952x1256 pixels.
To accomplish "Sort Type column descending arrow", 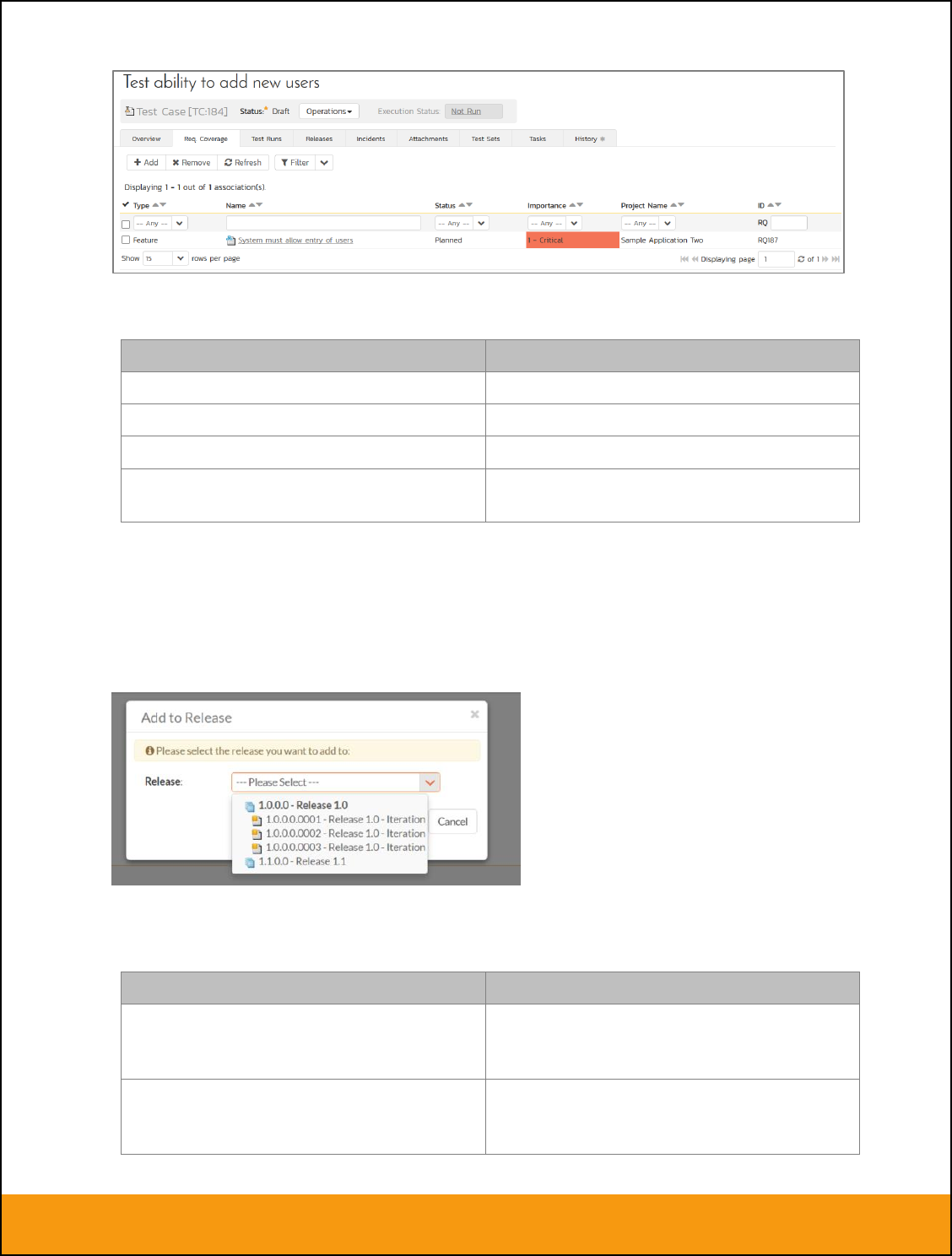I will click(x=163, y=205).
